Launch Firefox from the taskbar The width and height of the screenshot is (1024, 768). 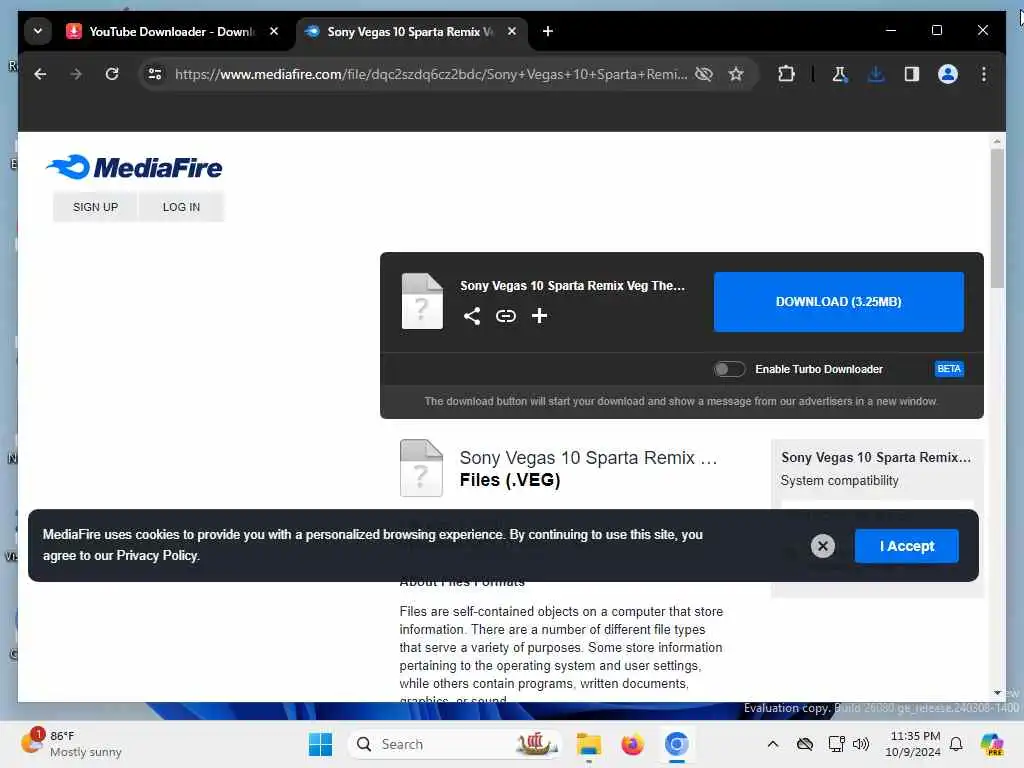click(x=632, y=744)
